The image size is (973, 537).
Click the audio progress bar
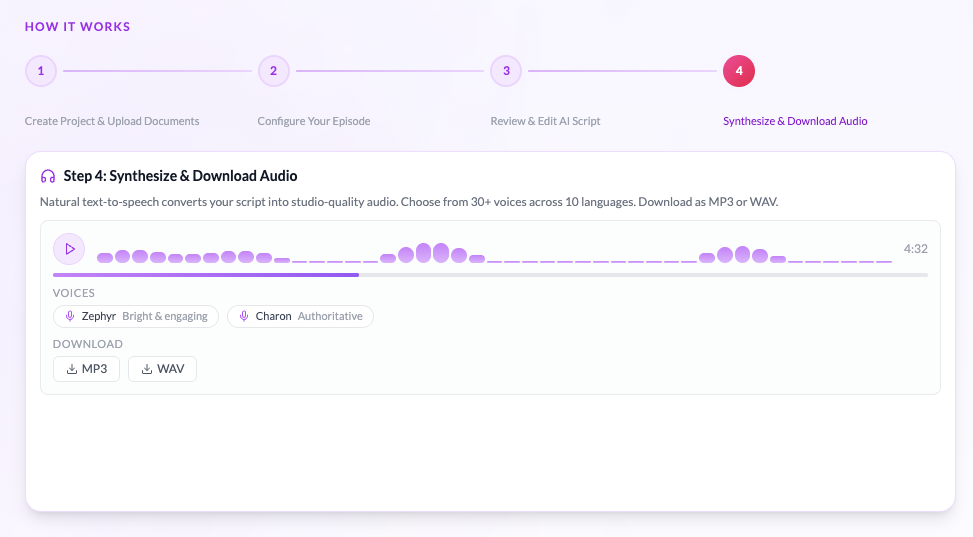pyautogui.click(x=490, y=274)
